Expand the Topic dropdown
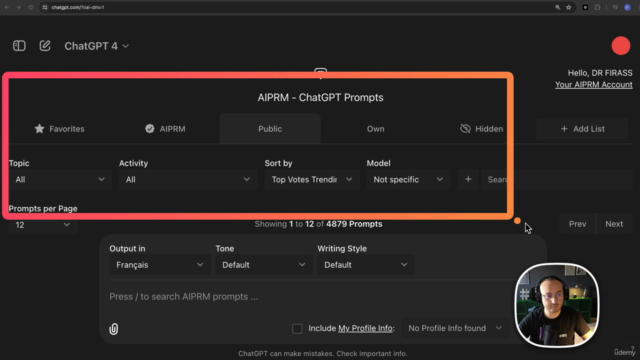This screenshot has width=640, height=360. tap(60, 180)
